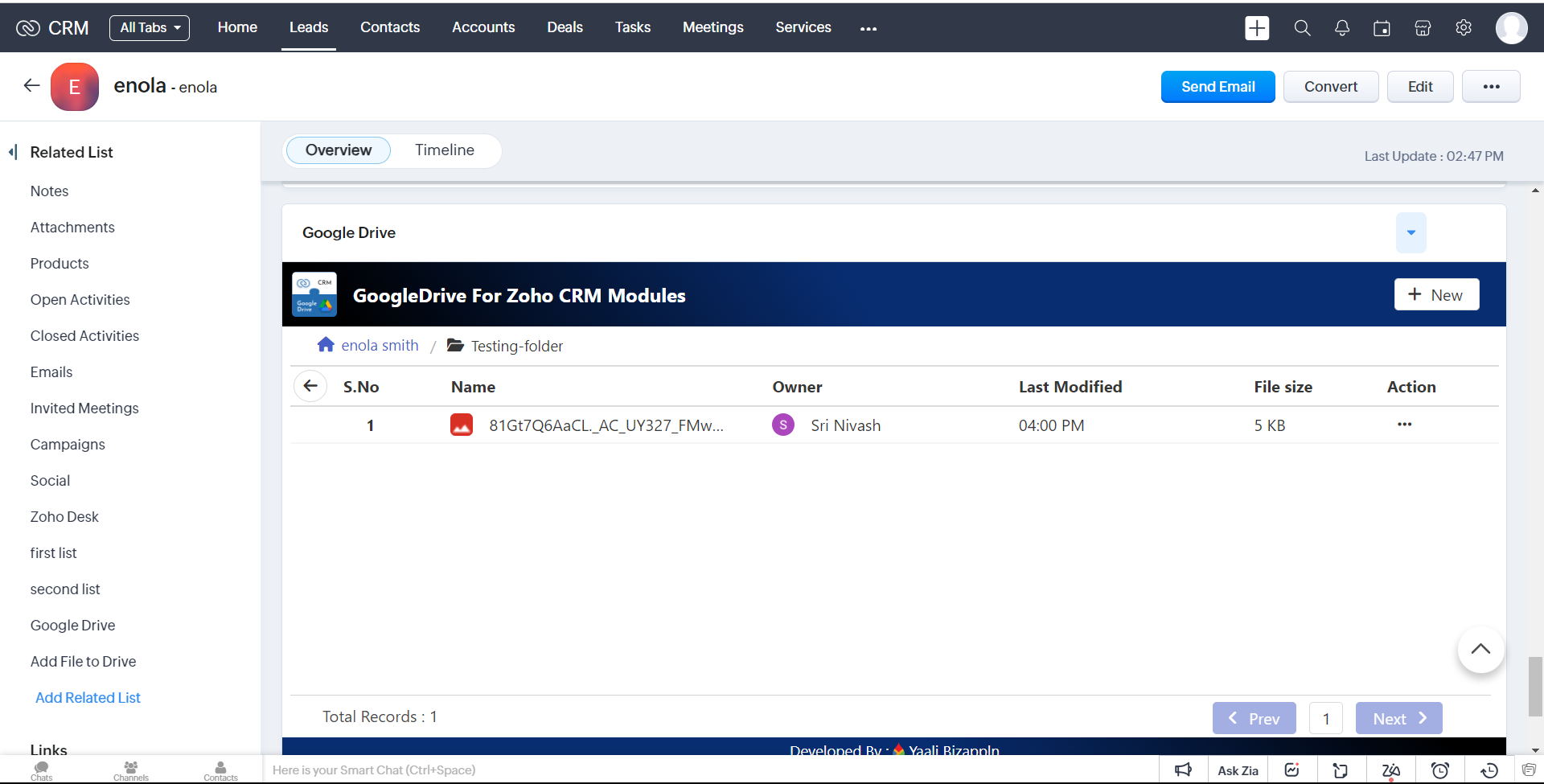Click the notifications bell icon

click(x=1342, y=28)
